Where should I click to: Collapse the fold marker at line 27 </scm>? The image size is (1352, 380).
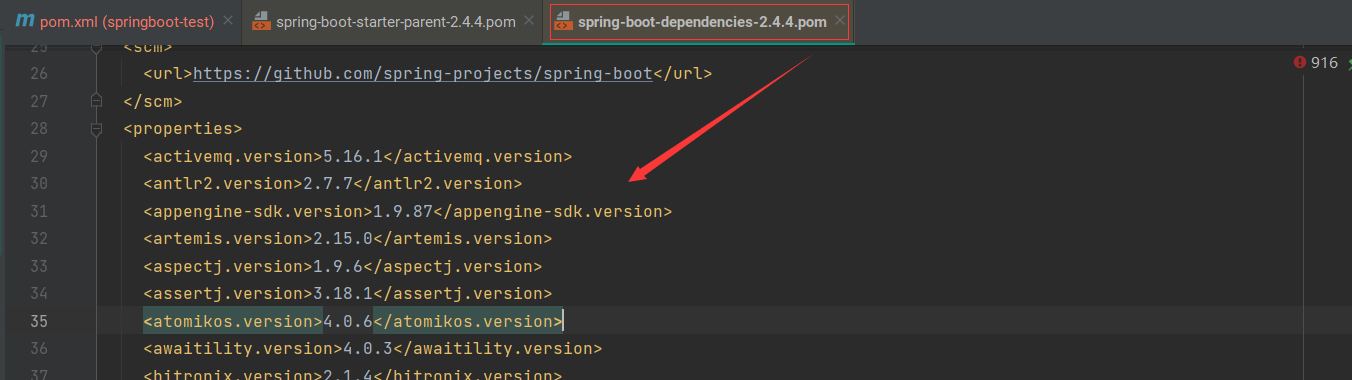tap(96, 101)
